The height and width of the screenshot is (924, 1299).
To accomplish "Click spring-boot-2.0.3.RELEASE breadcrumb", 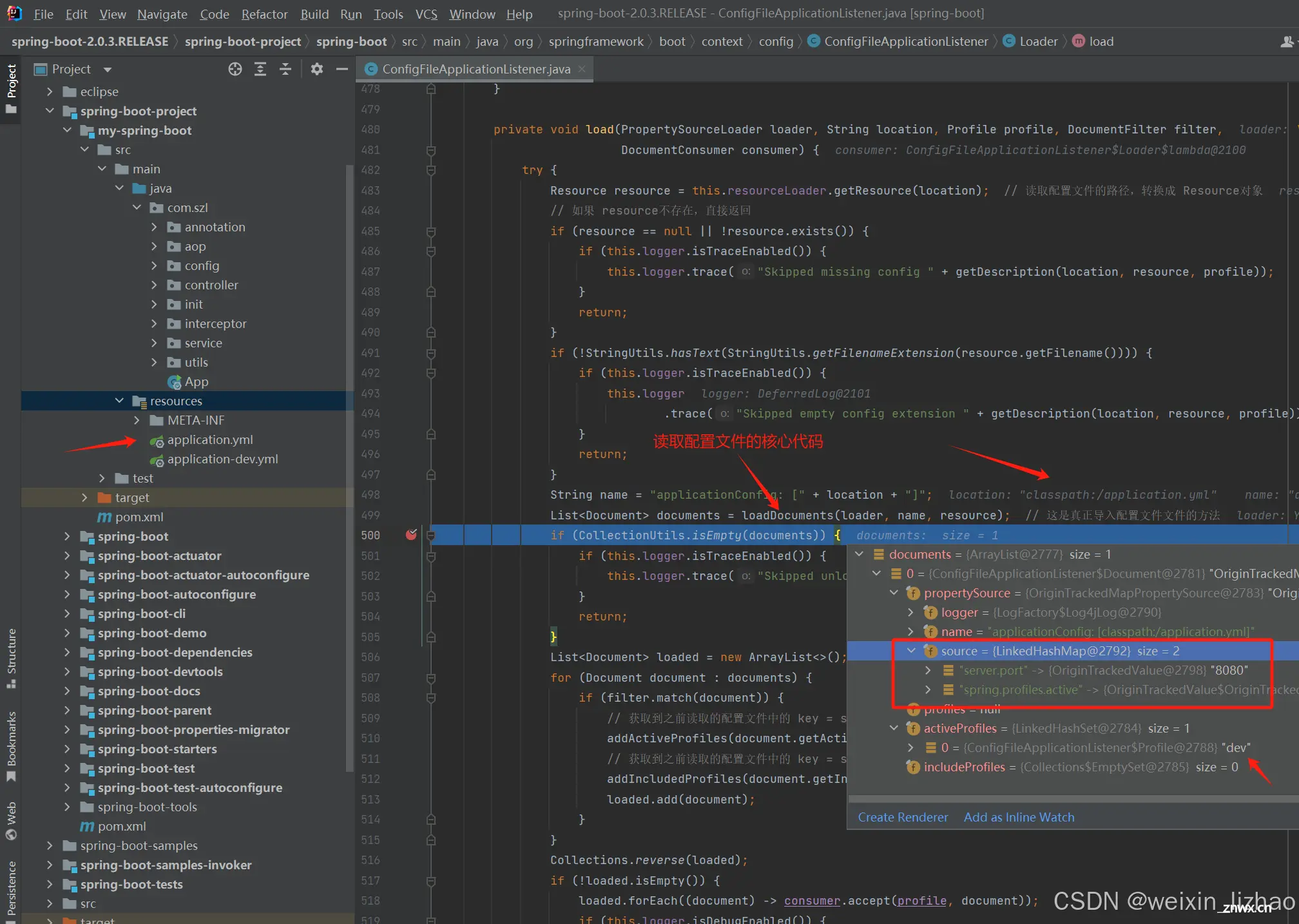I will pyautogui.click(x=90, y=41).
